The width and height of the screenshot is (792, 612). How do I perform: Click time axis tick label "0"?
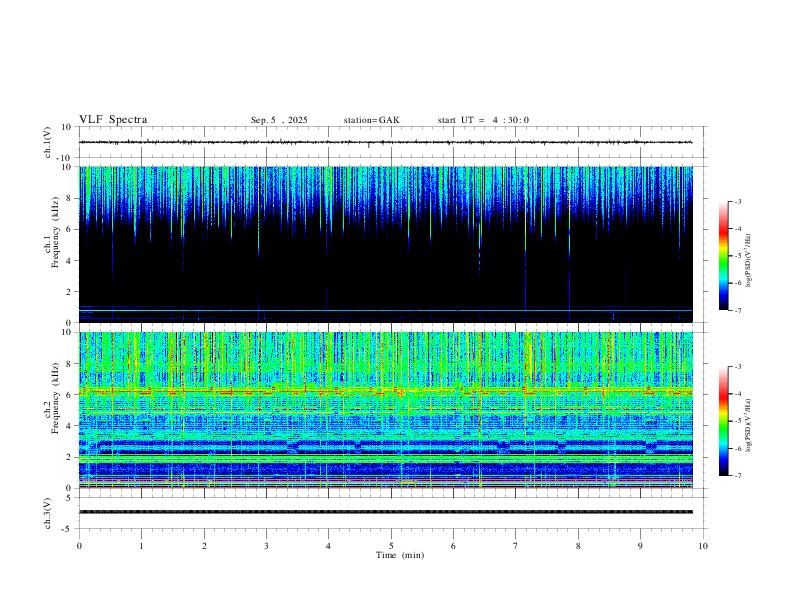79,546
